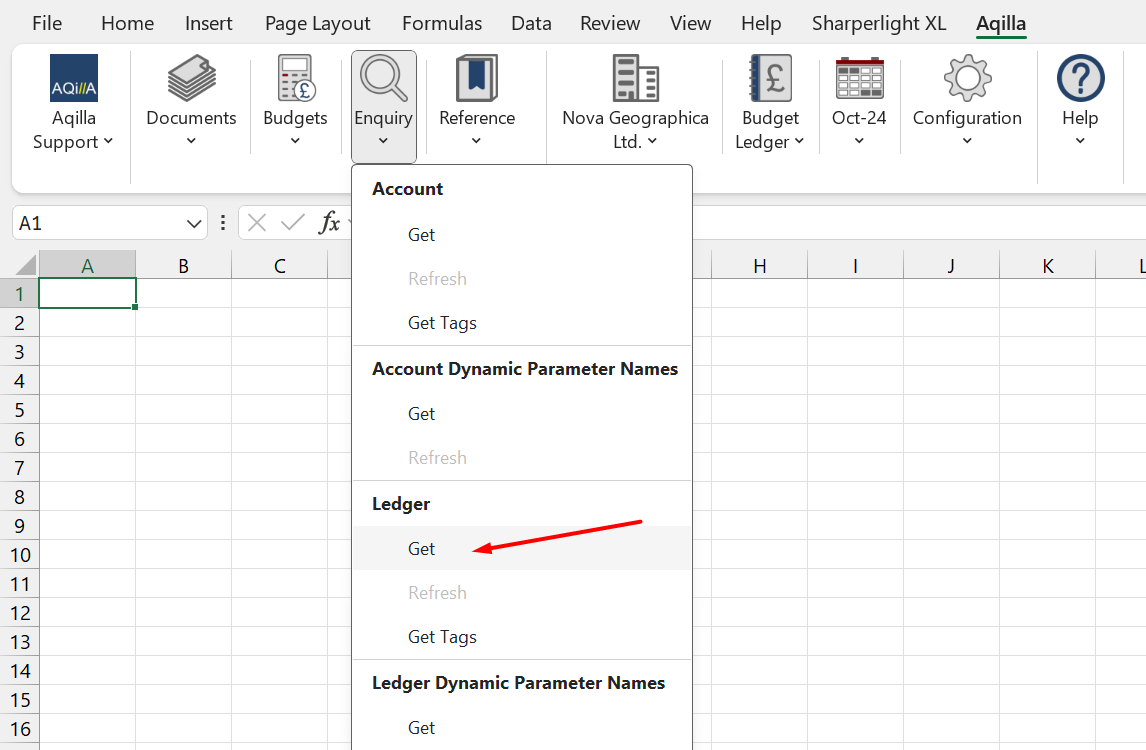Choose Get under the Ledger section
The height and width of the screenshot is (750, 1146).
click(422, 549)
